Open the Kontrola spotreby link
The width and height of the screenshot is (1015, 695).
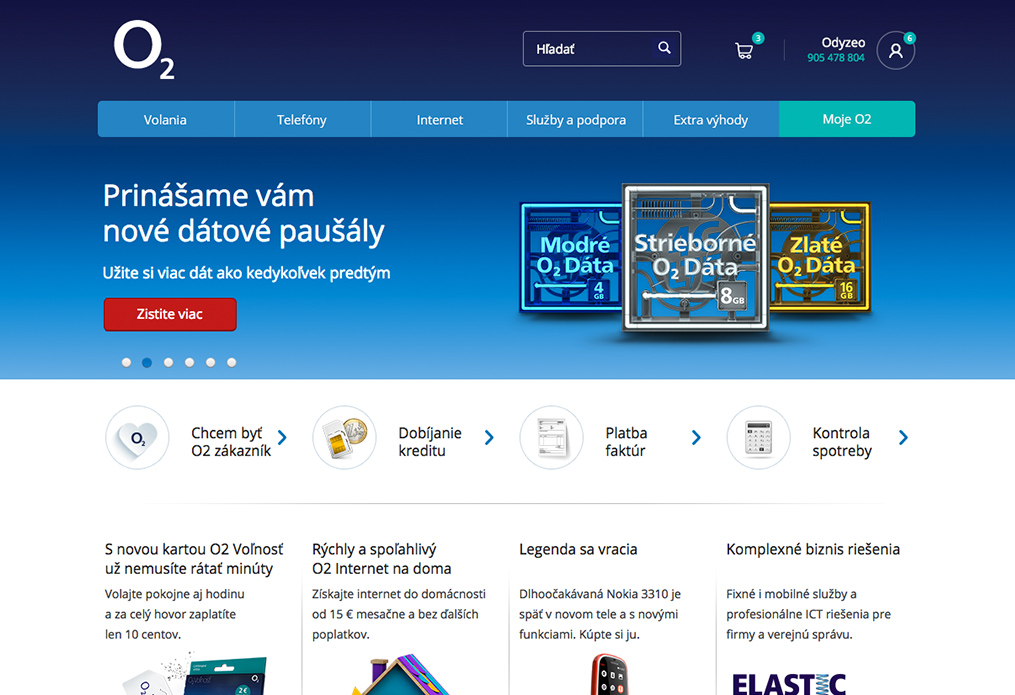pos(842,442)
